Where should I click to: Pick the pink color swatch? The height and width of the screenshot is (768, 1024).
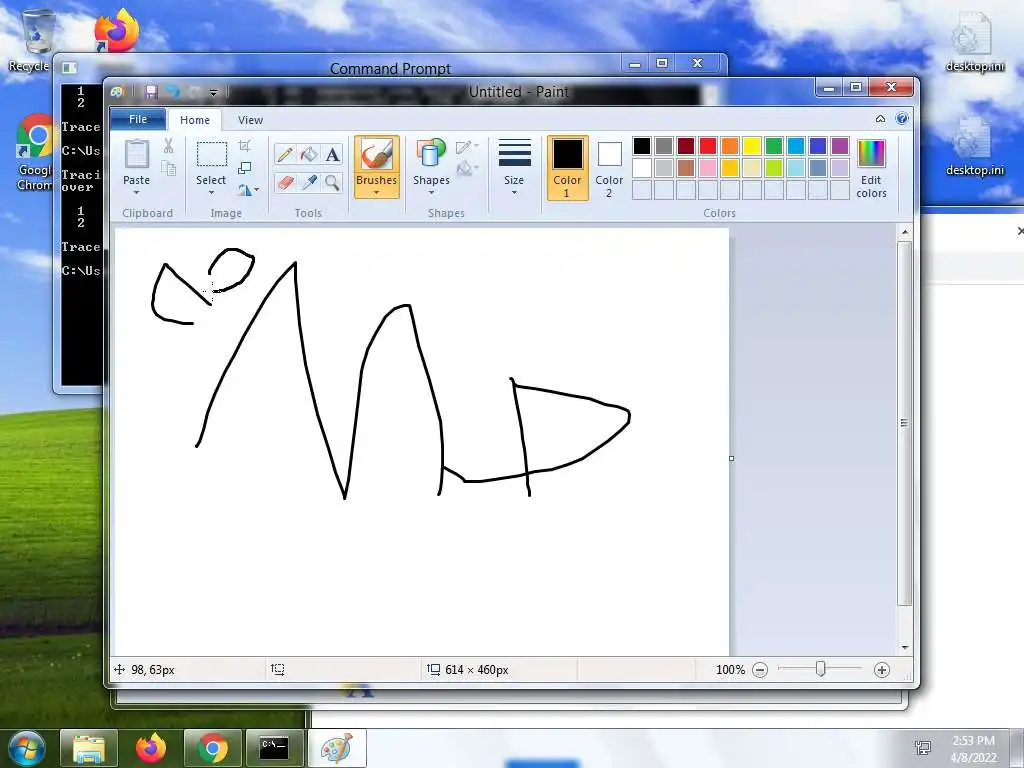click(708, 168)
